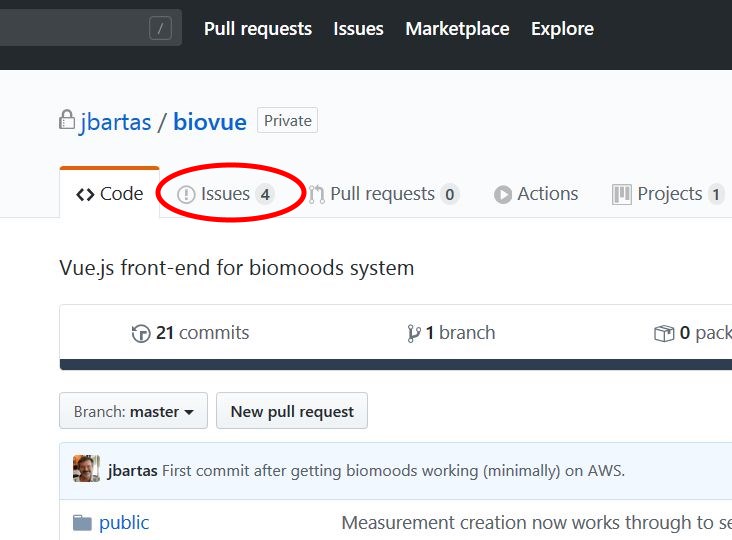The height and width of the screenshot is (540, 732).
Task: Open jbartas owner profile link
Action: tap(116, 122)
